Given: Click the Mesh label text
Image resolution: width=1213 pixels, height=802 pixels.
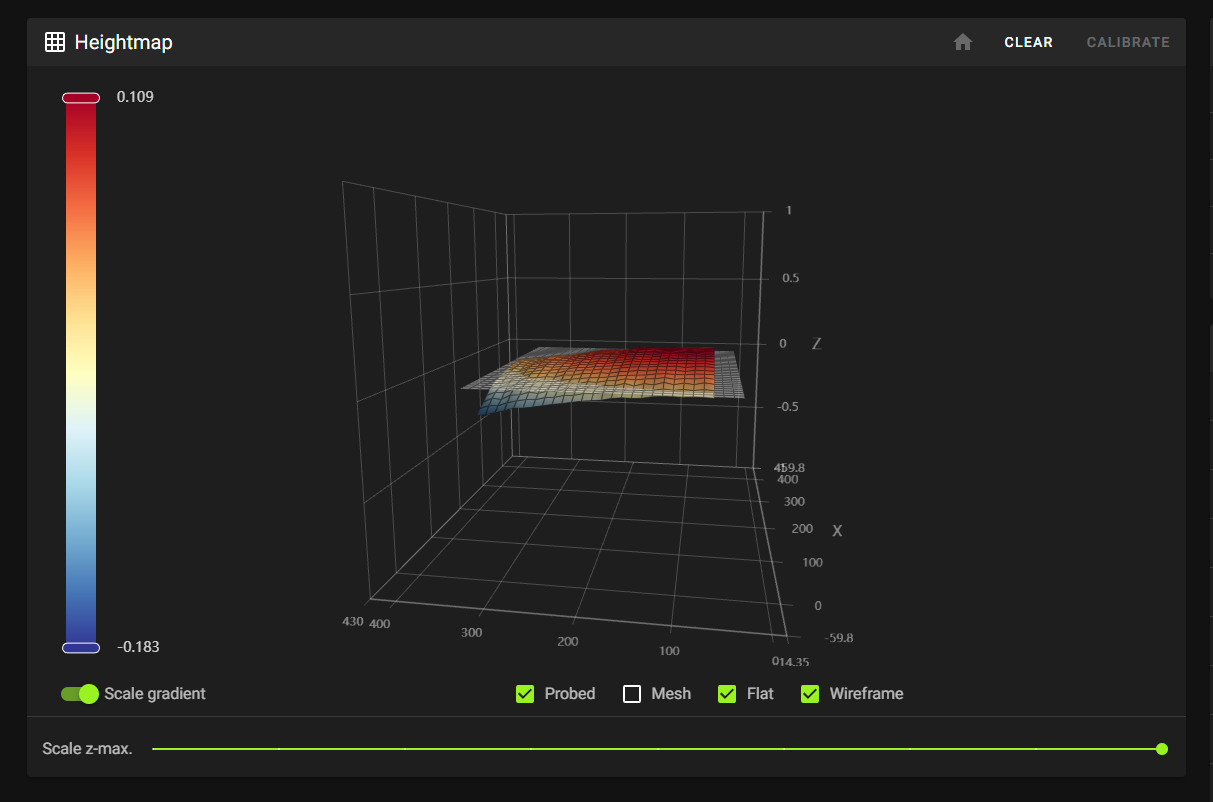Looking at the screenshot, I should pos(671,694).
